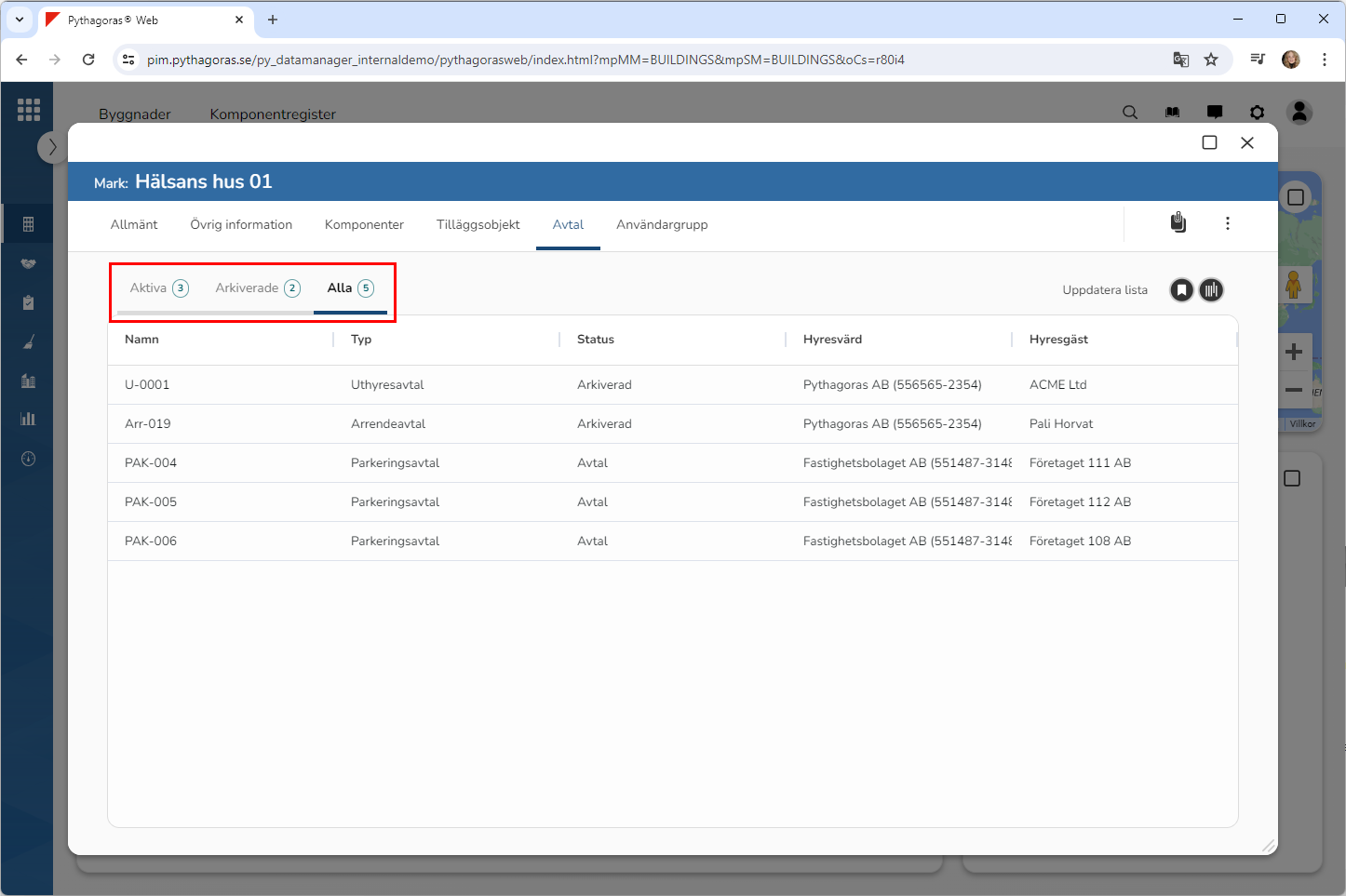Click the gauge icon in sidebar
The image size is (1346, 896).
[28, 459]
